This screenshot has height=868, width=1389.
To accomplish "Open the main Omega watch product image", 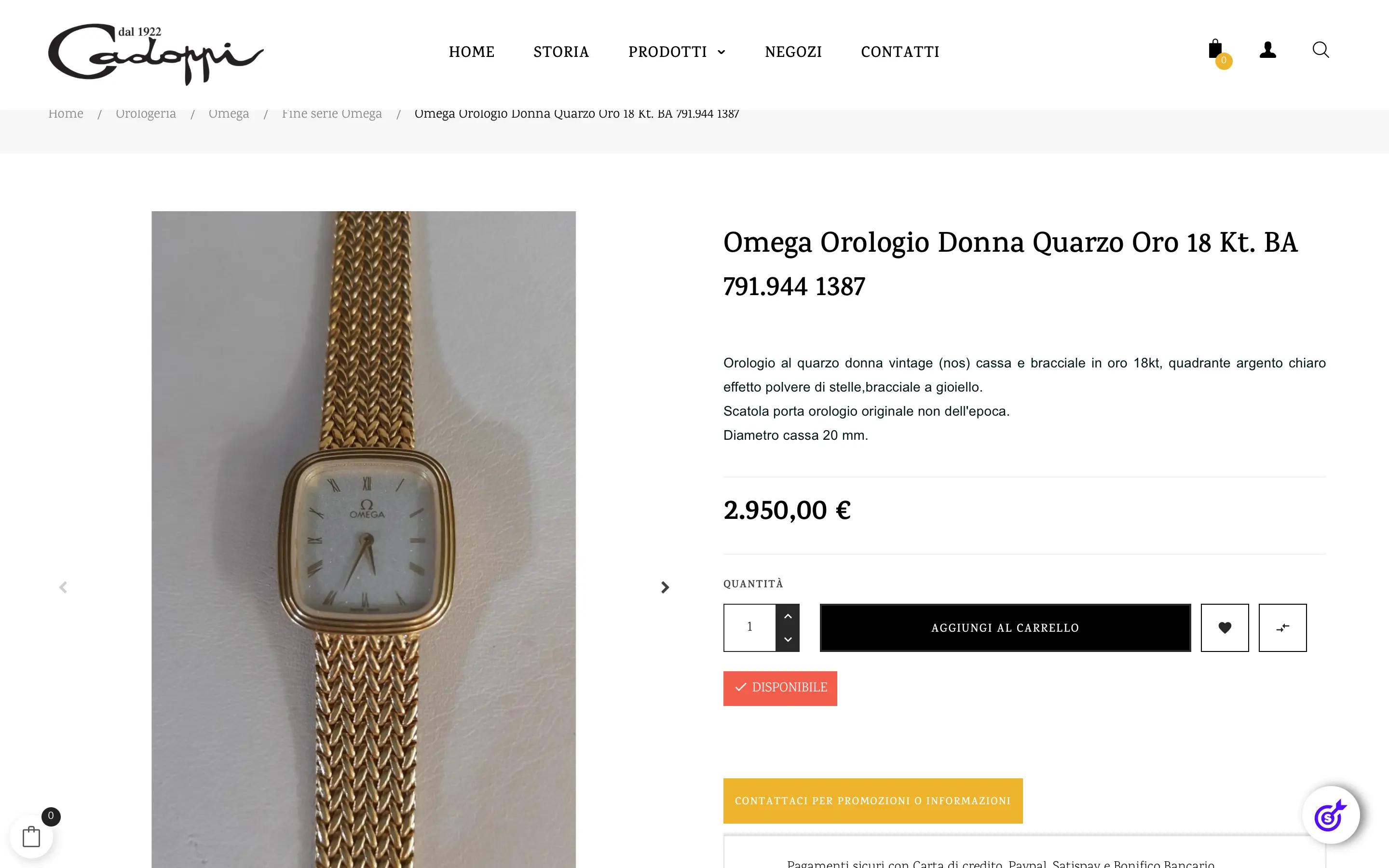I will coord(363,540).
